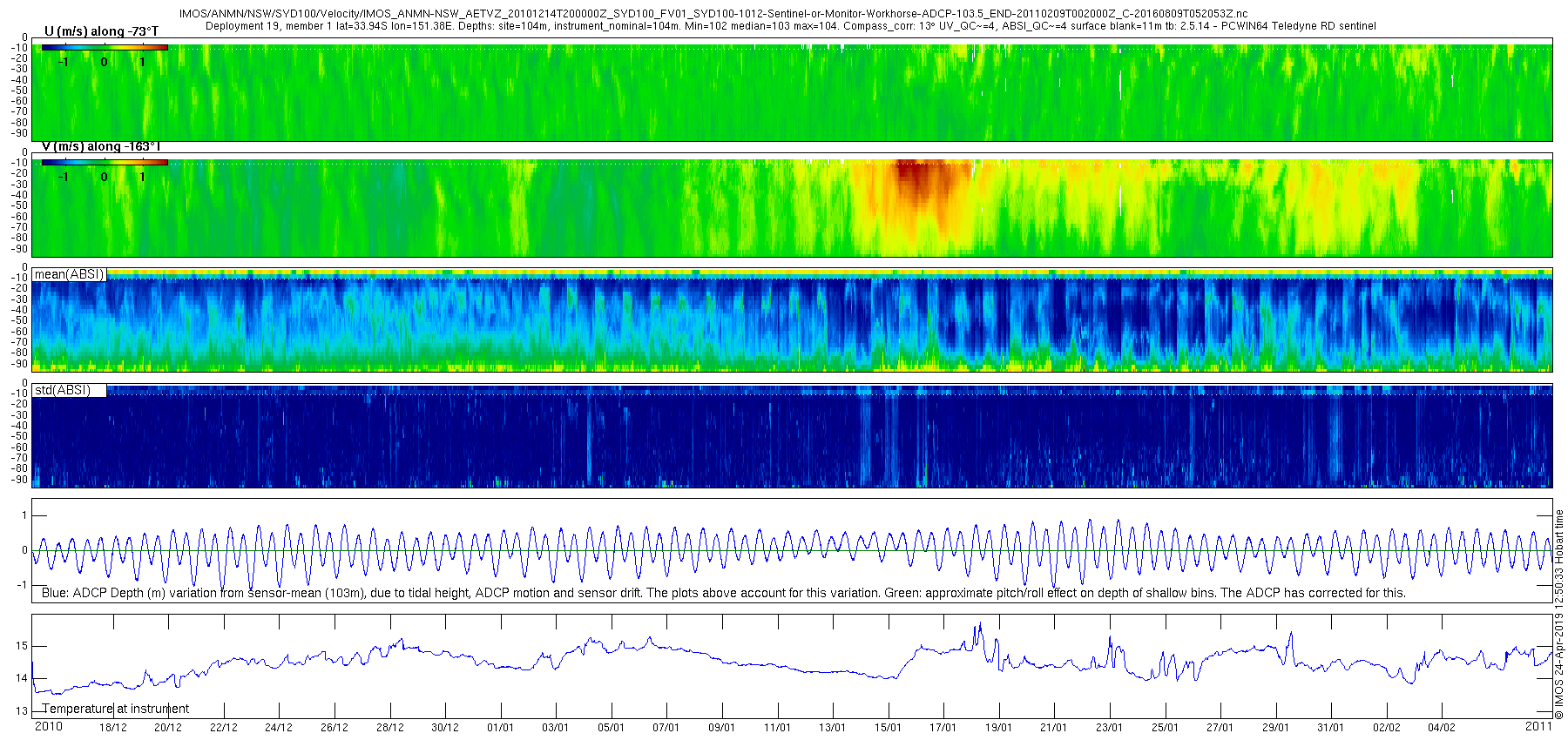
Task: Click the '29/01' date tick label
Action: 1275,728
